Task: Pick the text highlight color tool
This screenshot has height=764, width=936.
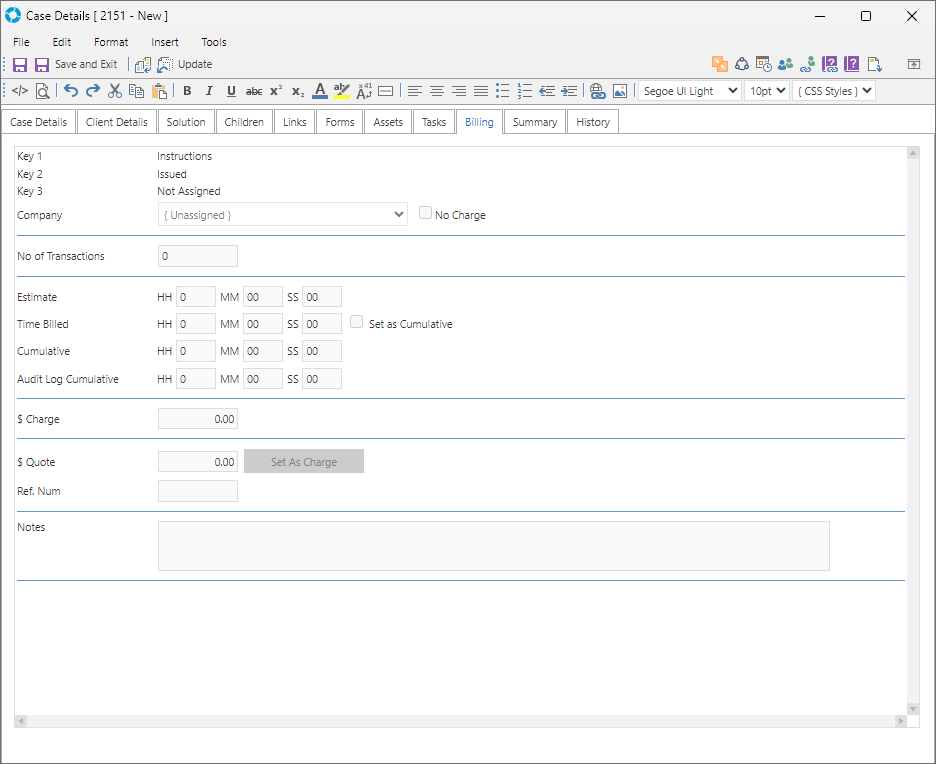Action: pyautogui.click(x=342, y=91)
